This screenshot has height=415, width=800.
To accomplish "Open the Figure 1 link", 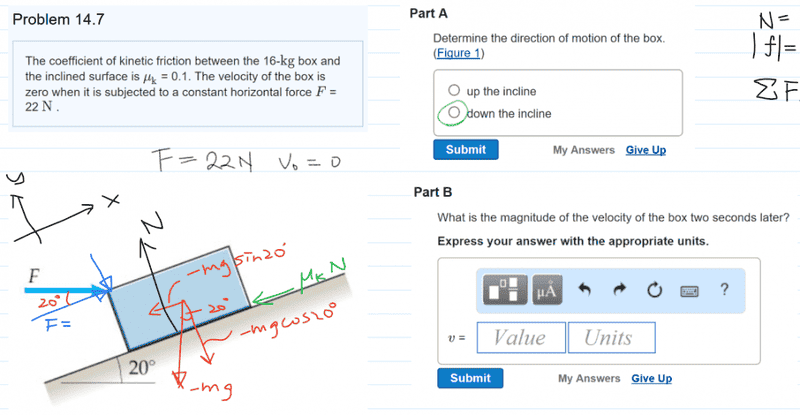I will coord(459,53).
